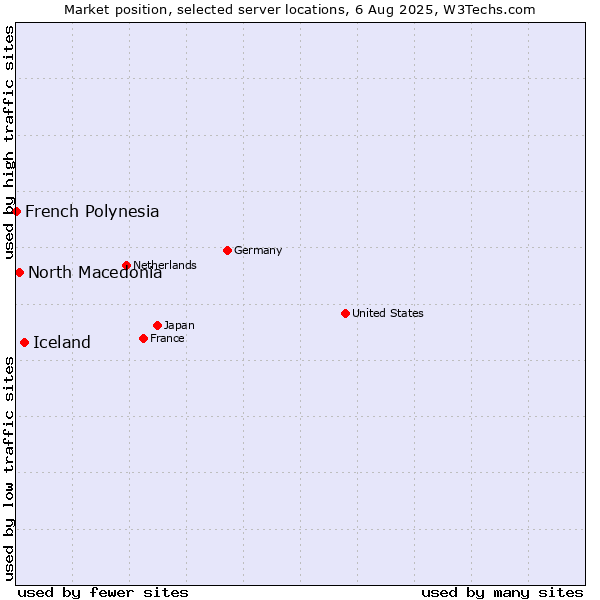
Task: Select the "France" label text
Action: 167,339
